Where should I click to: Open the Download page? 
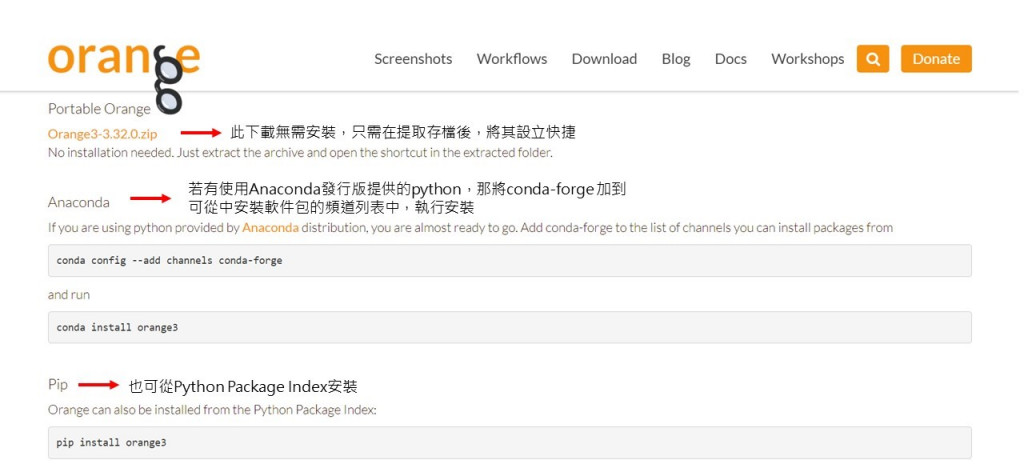point(604,59)
